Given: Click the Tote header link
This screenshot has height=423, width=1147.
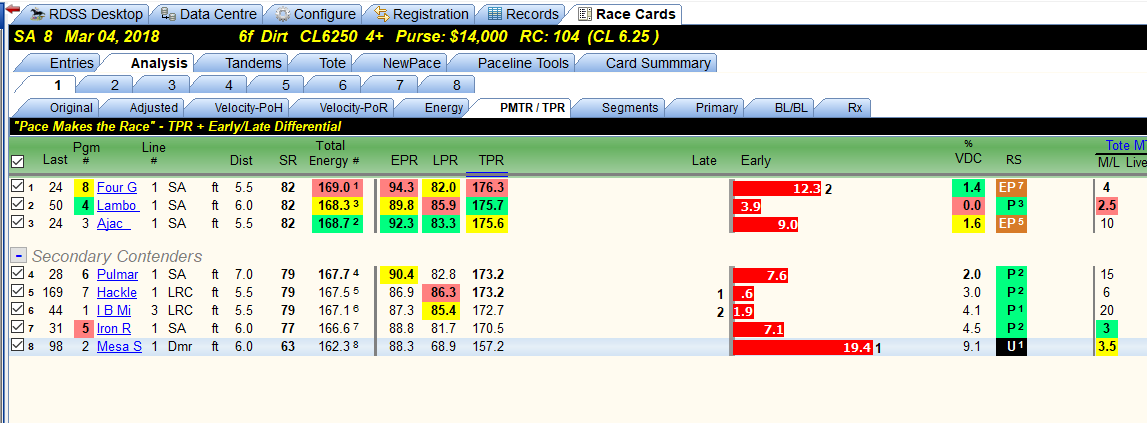Looking at the screenshot, I should [x=1125, y=146].
